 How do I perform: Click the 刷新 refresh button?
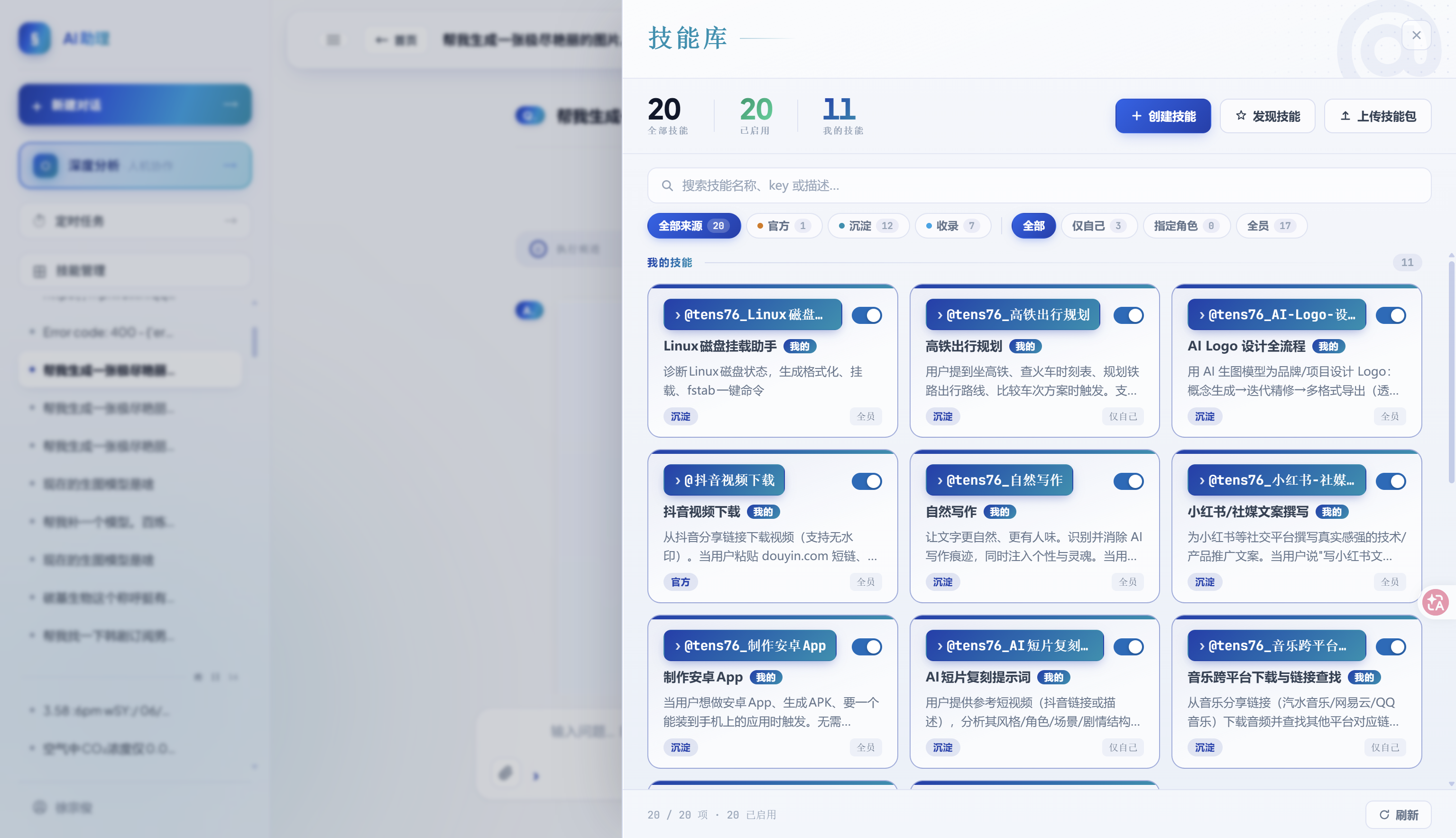pyautogui.click(x=1399, y=814)
